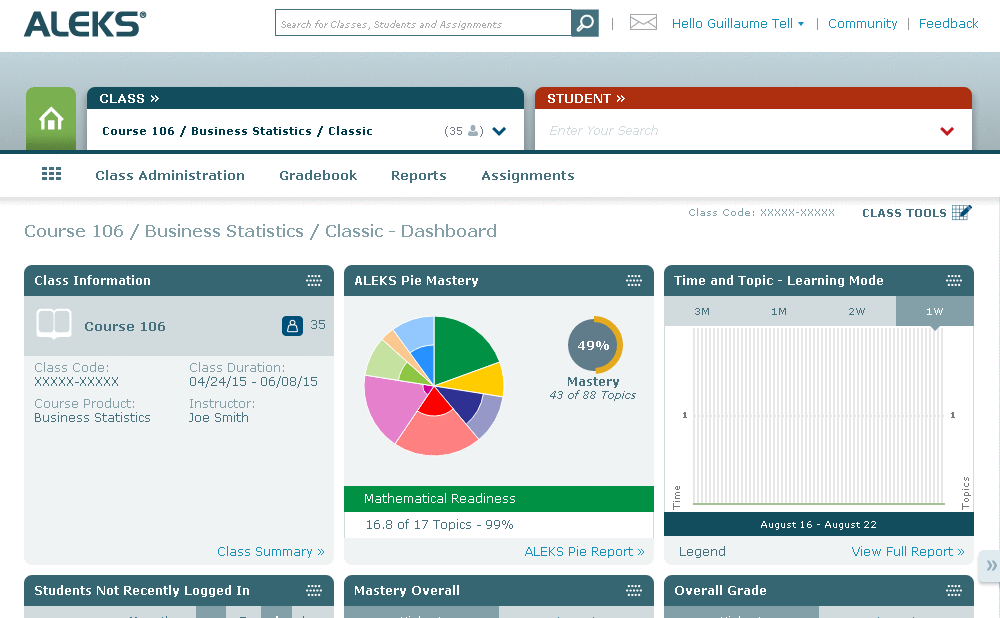Screen dimensions: 1000x618
Task: Click the book icon next to Course 106
Action: 54,324
